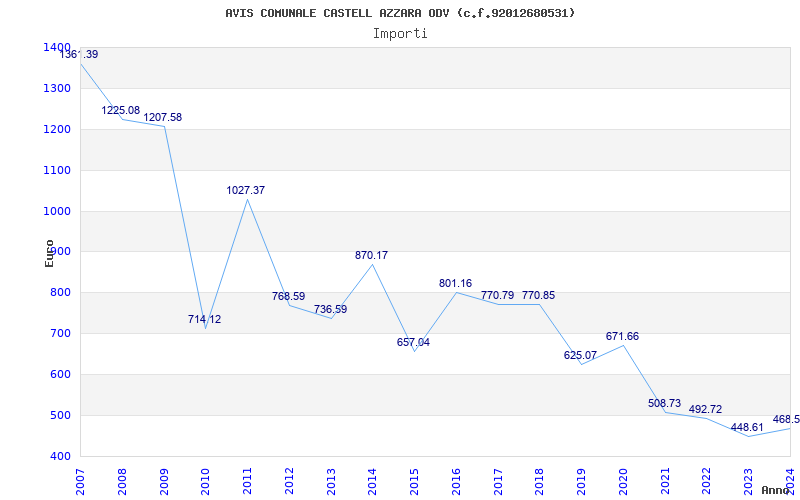Select data label 671.66
Viewport: 800px width, 500px height.
622,336
